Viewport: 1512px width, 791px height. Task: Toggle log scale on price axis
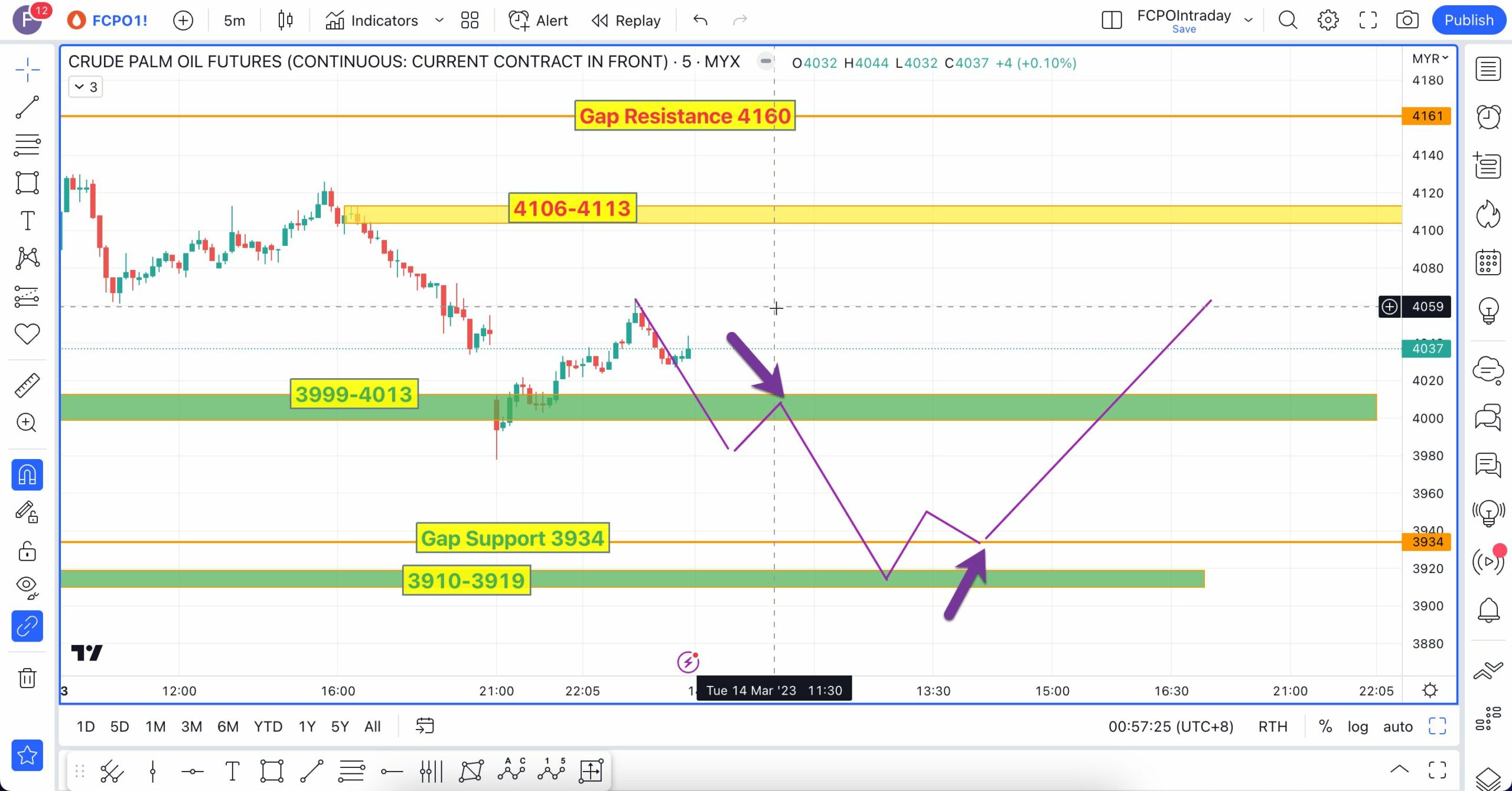coord(1357,726)
